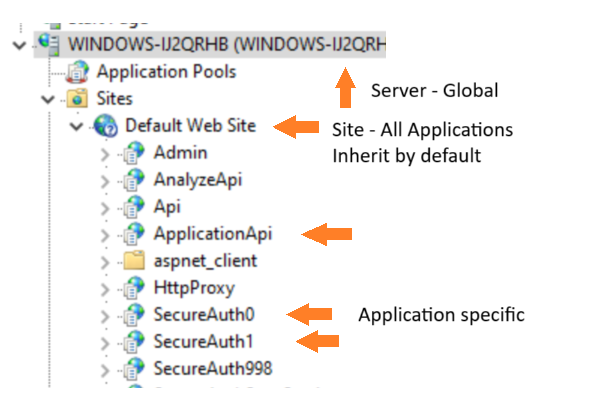This screenshot has height=400, width=600.
Task: Click the aspnet_client folder icon
Action: [x=134, y=261]
